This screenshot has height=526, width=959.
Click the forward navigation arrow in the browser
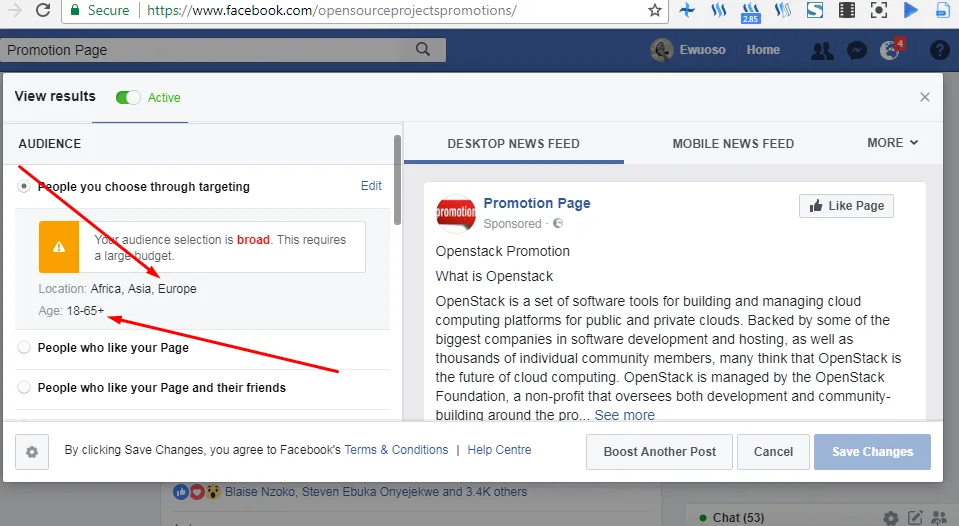[x=13, y=10]
